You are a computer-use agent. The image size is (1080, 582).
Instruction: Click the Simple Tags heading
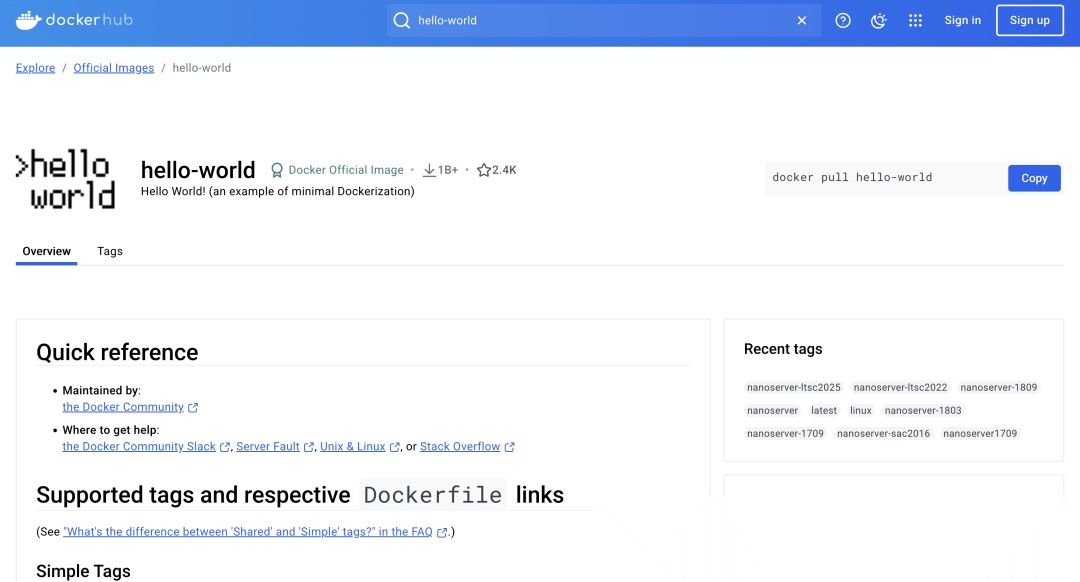pos(83,572)
